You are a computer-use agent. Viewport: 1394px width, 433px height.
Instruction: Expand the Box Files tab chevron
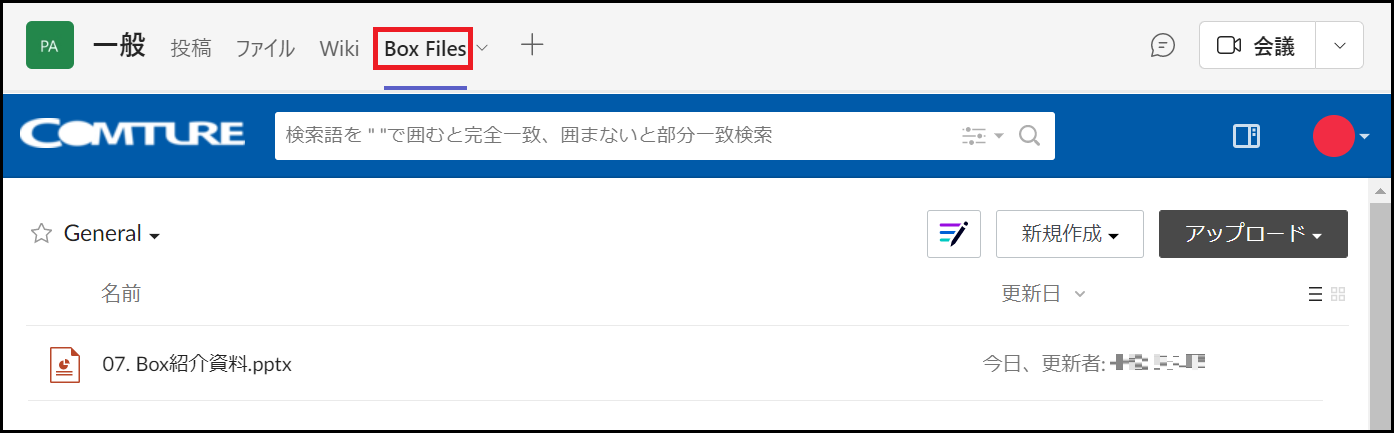(x=482, y=47)
